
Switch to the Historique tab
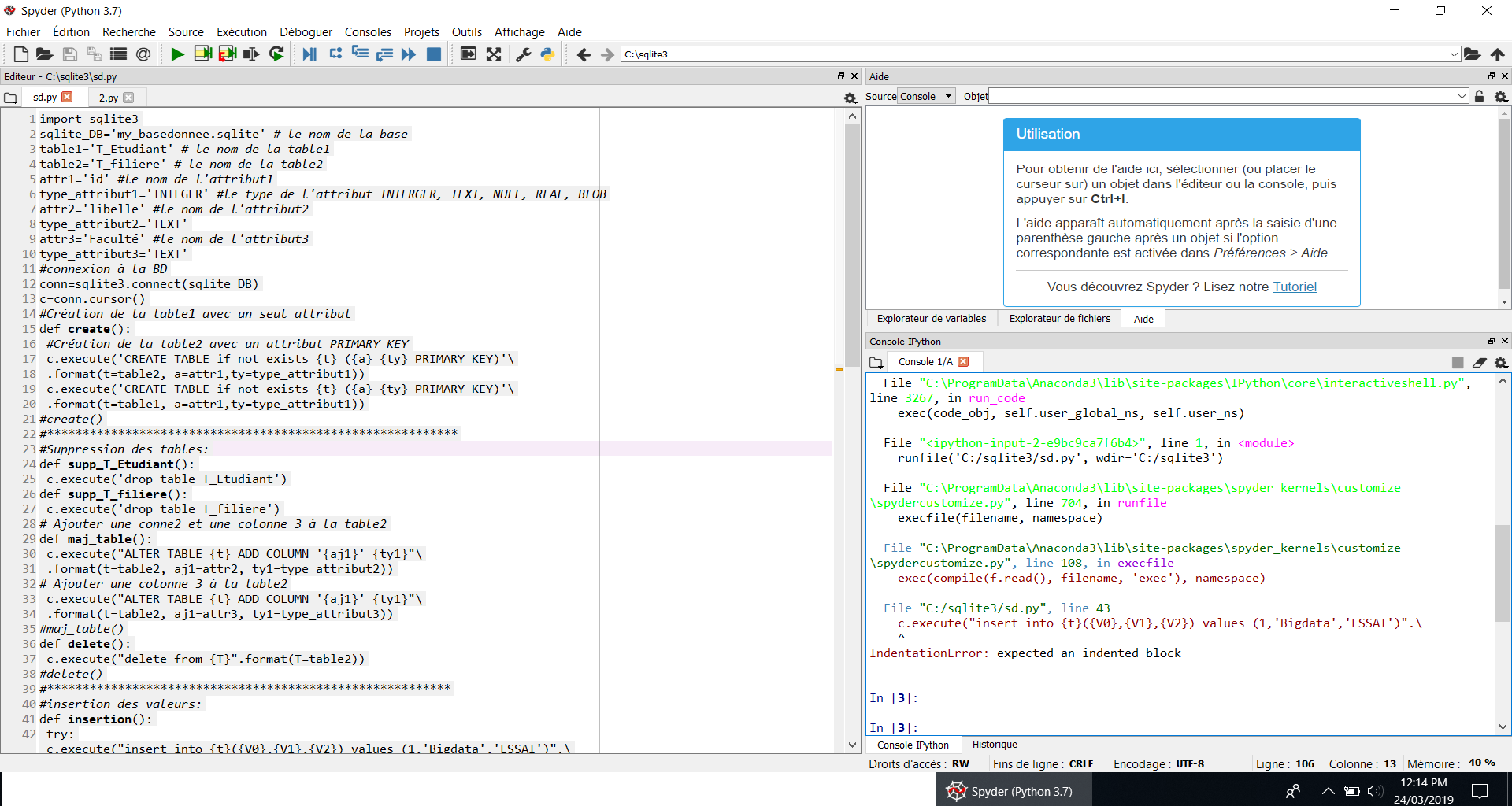995,745
